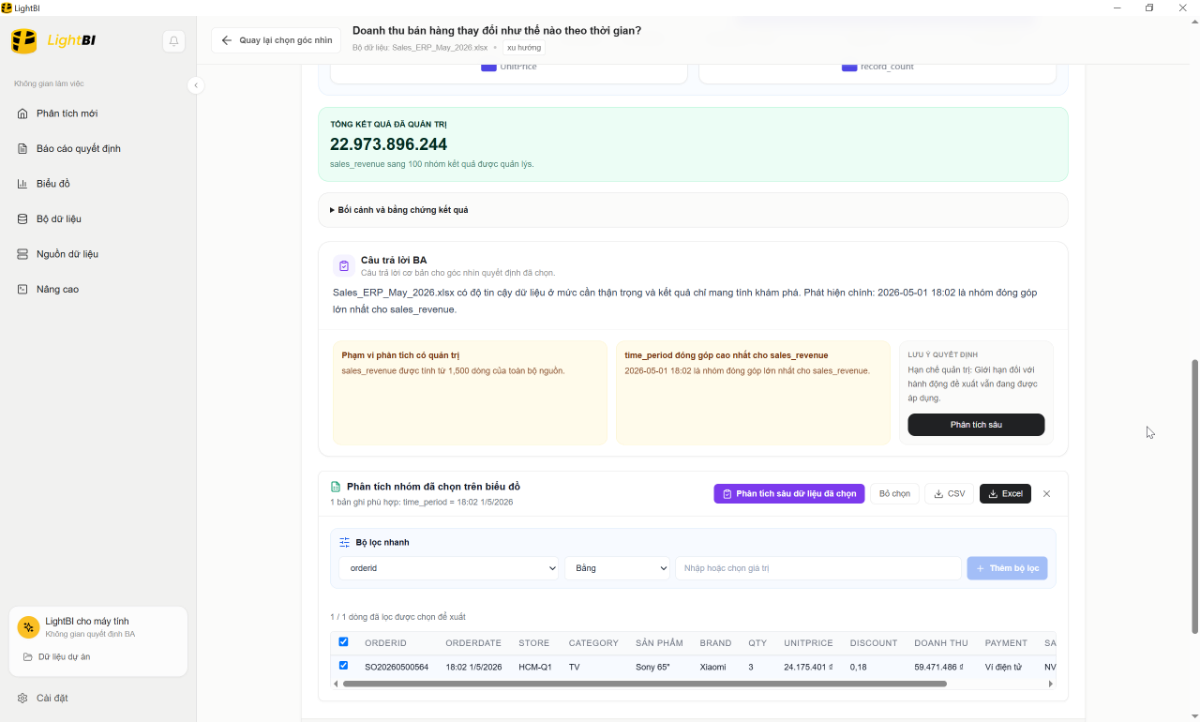Image resolution: width=1200 pixels, height=722 pixels.
Task: Click the Phân tích mới home icon
Action: tap(23, 113)
